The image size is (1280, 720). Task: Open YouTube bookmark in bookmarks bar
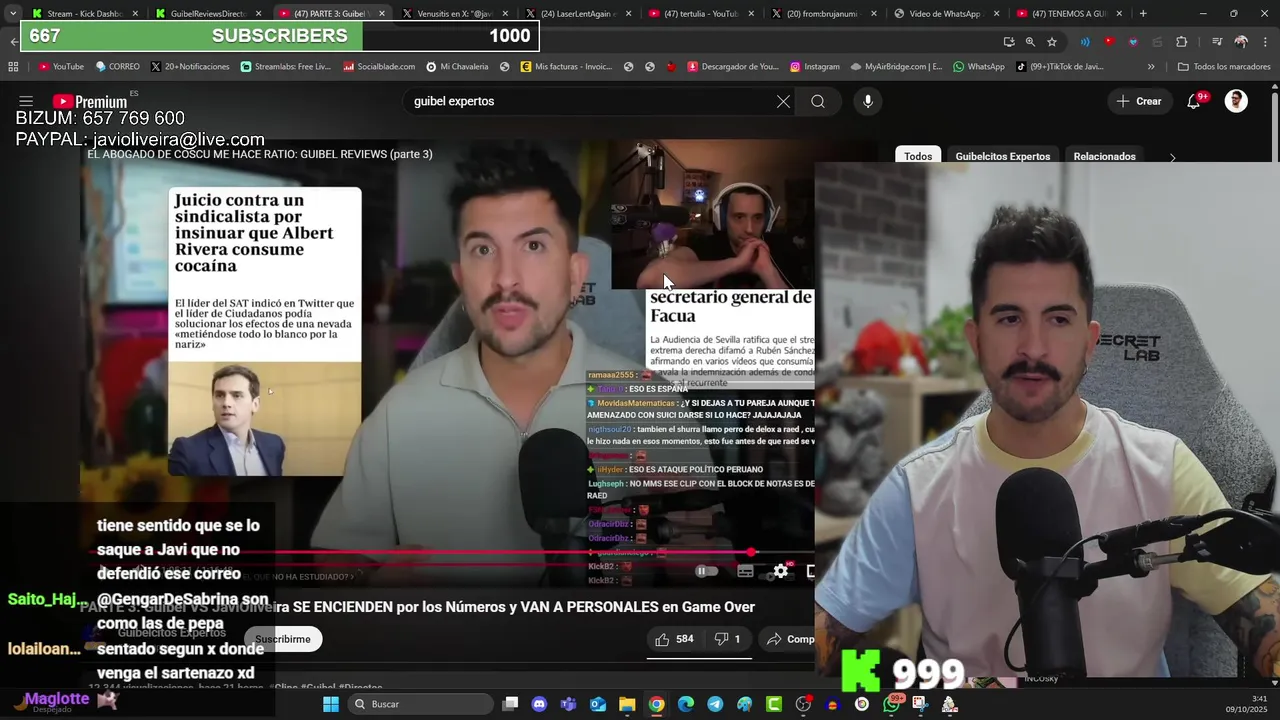61,67
